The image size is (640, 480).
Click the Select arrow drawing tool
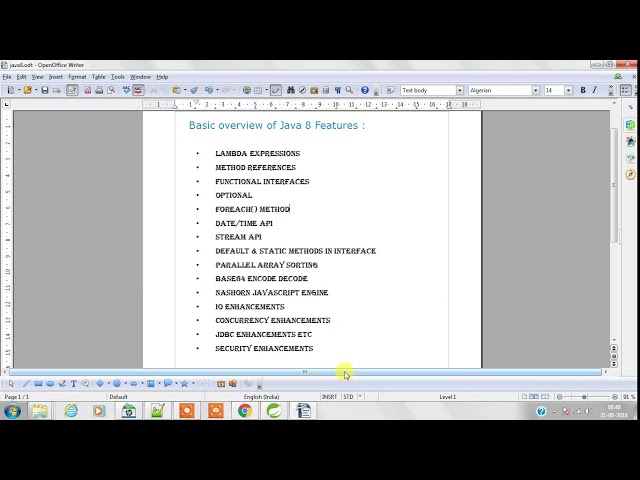[11, 384]
